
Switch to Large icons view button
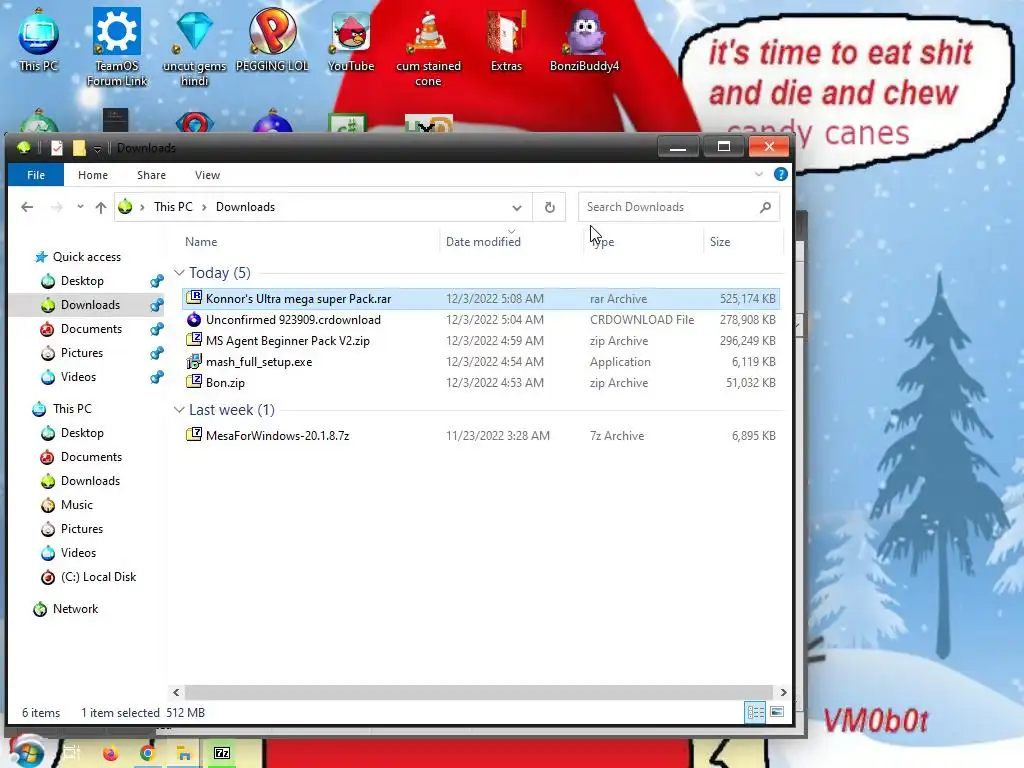pos(777,712)
